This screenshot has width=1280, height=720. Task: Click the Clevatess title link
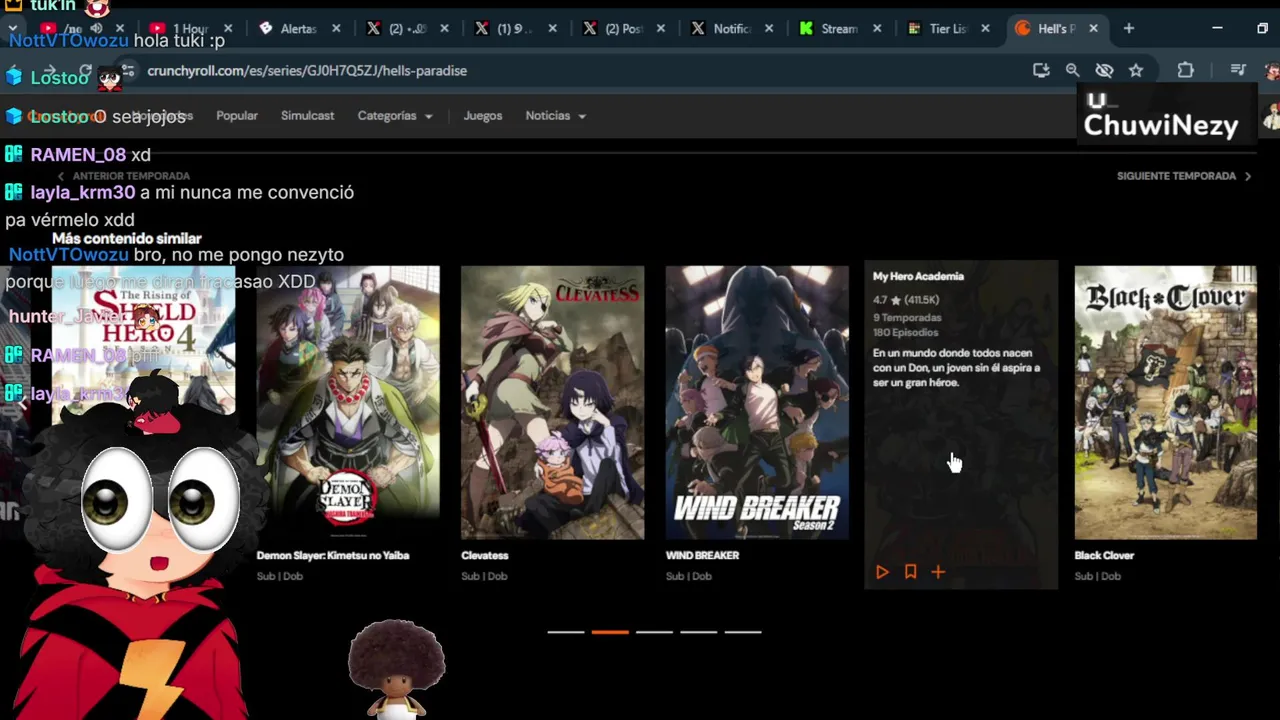click(x=485, y=556)
